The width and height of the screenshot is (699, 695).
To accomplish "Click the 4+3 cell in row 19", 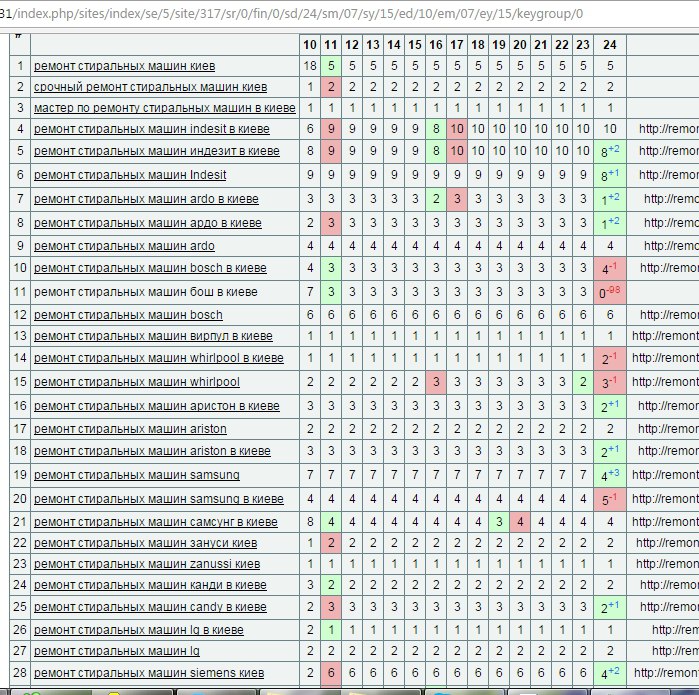I will (610, 475).
